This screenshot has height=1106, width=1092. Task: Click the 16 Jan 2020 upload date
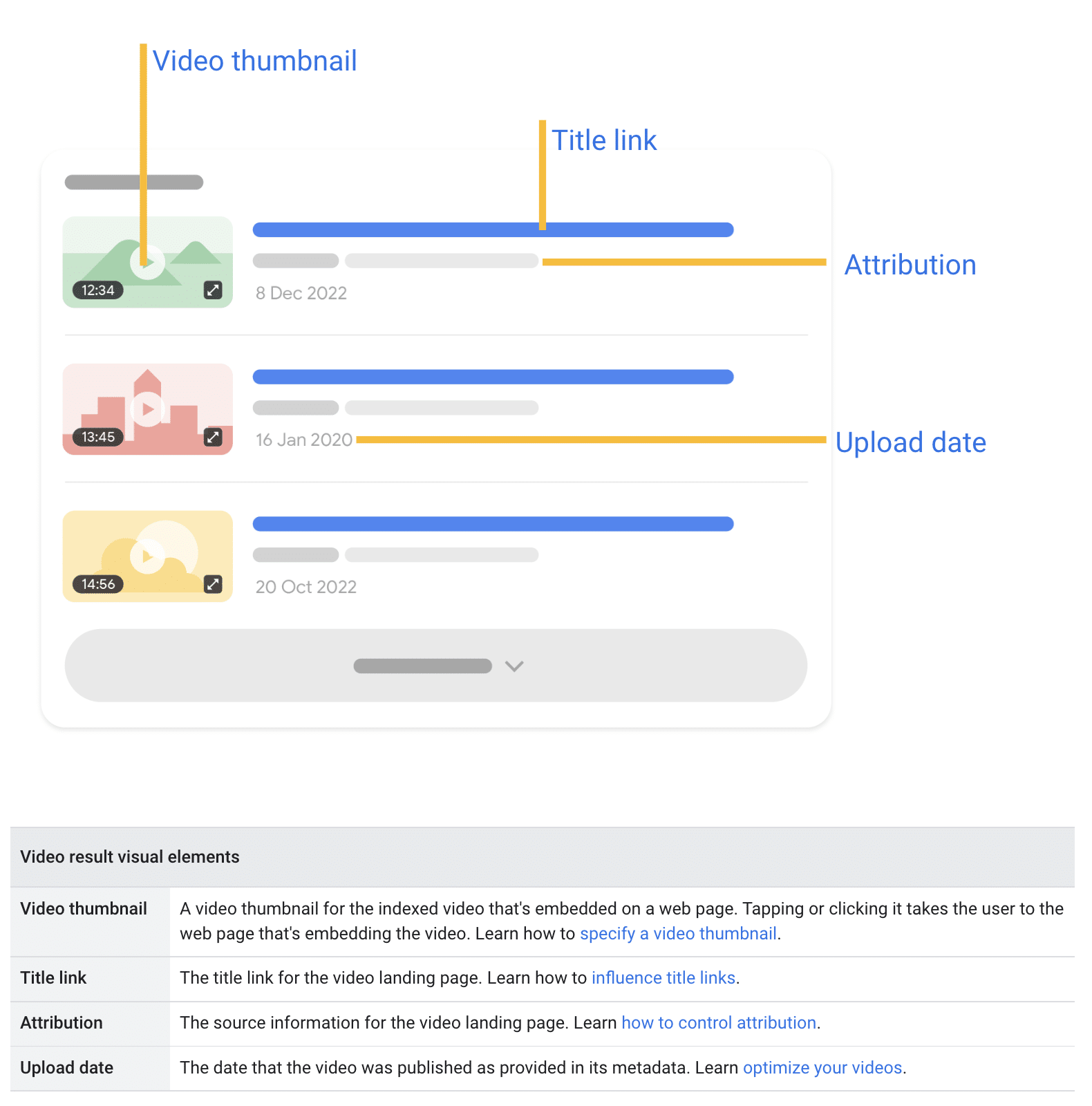point(304,440)
